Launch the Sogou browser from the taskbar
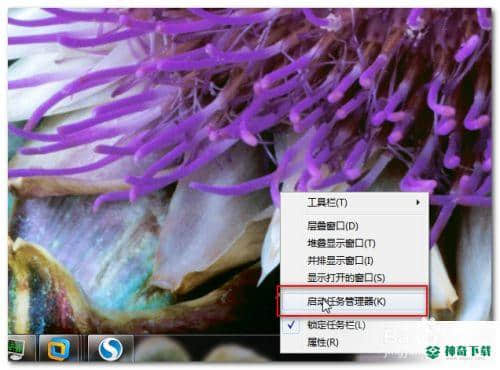500x370 pixels. click(x=111, y=348)
